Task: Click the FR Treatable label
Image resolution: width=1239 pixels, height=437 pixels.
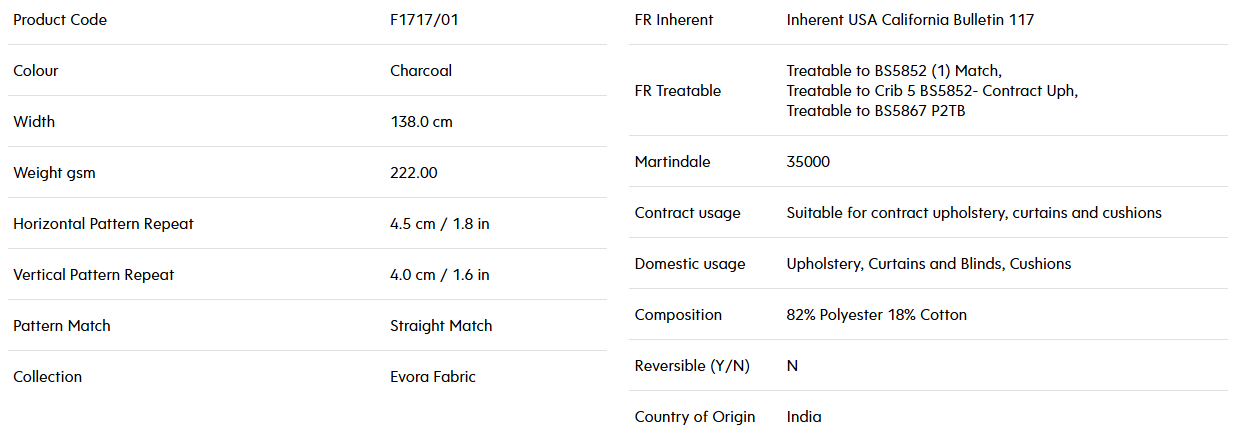Action: pyautogui.click(x=678, y=91)
